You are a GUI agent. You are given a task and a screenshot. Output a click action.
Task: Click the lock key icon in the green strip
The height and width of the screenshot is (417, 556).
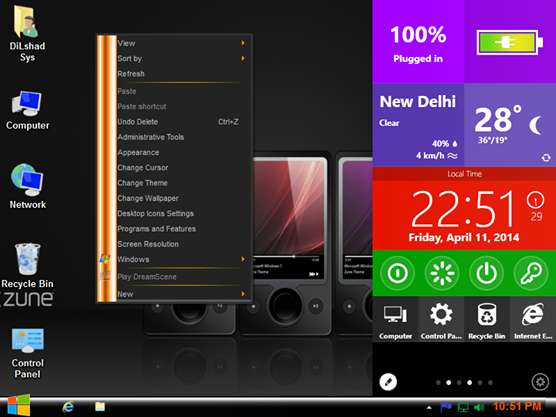pyautogui.click(x=531, y=273)
